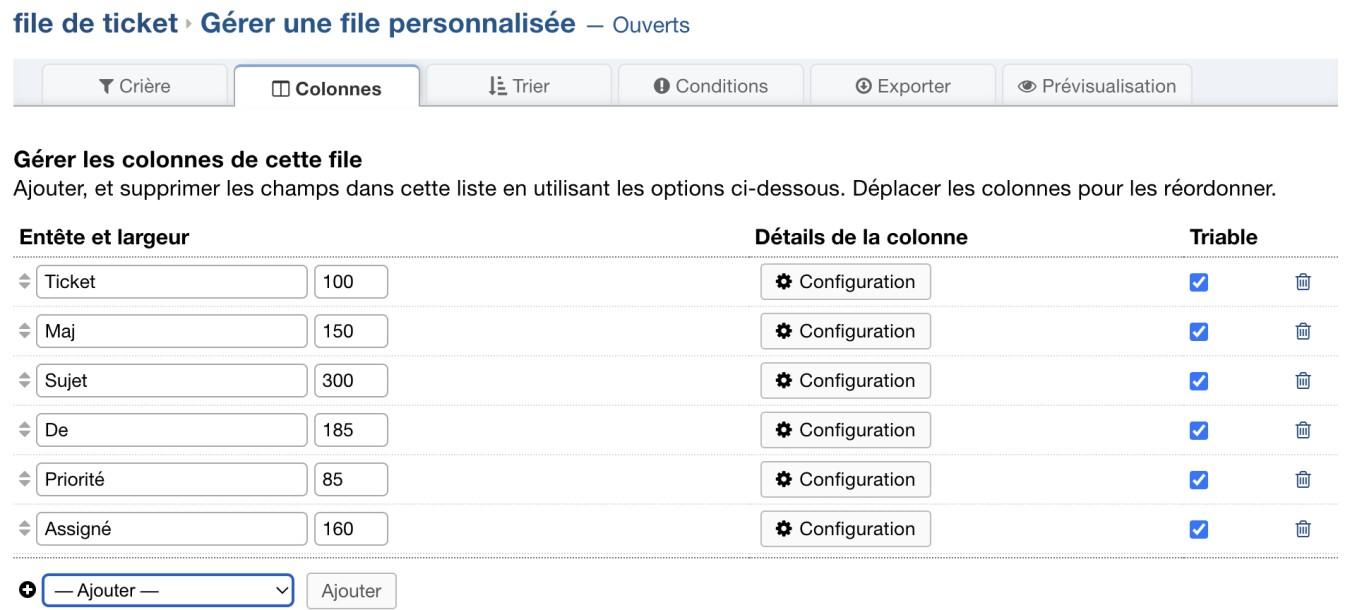1350x610 pixels.
Task: Delete the Ticket column with trash icon
Action: (1303, 282)
